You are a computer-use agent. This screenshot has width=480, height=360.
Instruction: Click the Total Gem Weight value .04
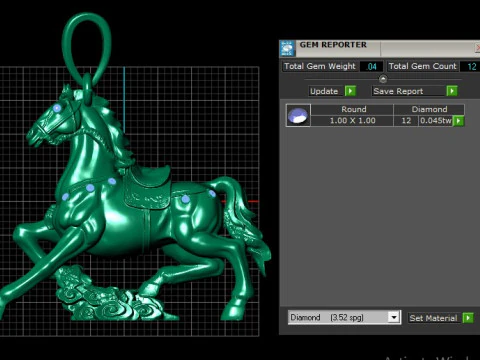372,66
